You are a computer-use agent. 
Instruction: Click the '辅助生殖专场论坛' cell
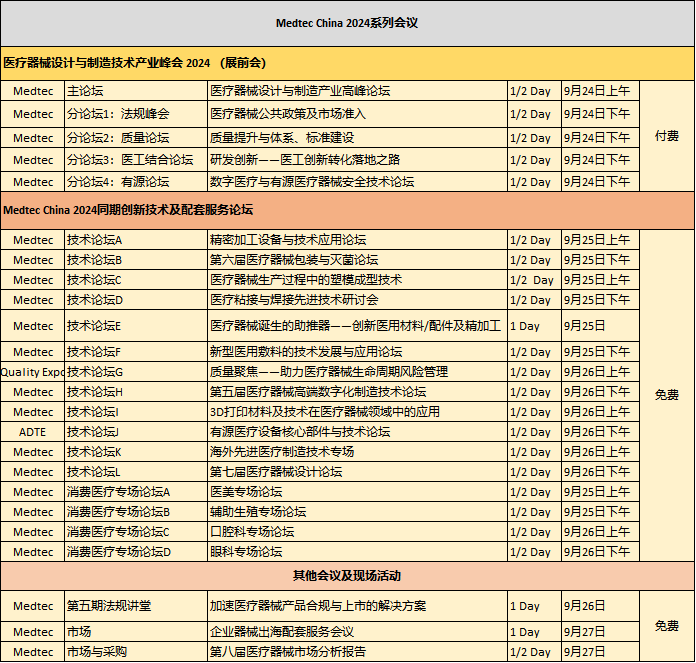coord(357,512)
